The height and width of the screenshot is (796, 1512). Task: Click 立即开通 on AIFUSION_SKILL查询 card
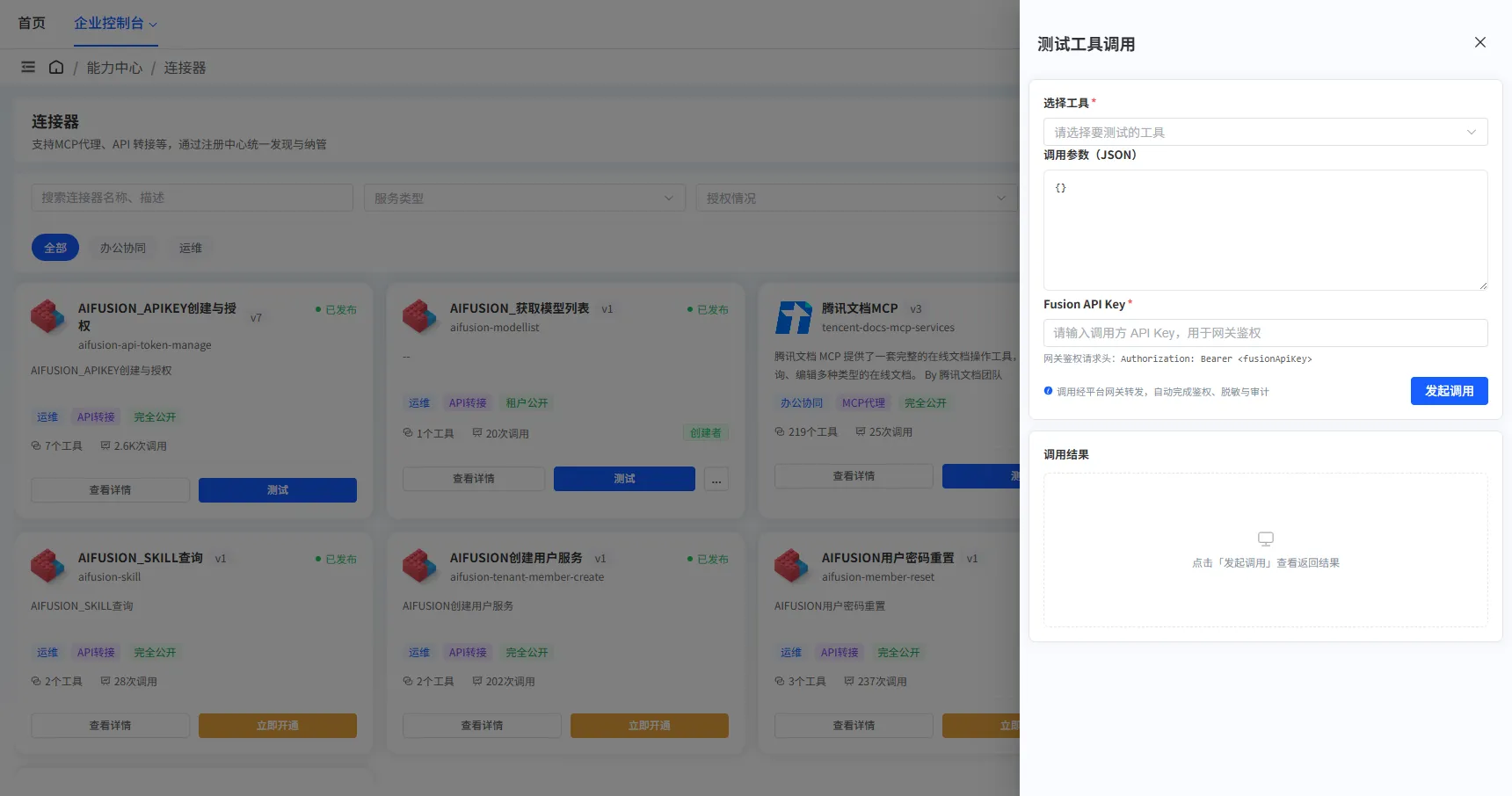coord(278,726)
